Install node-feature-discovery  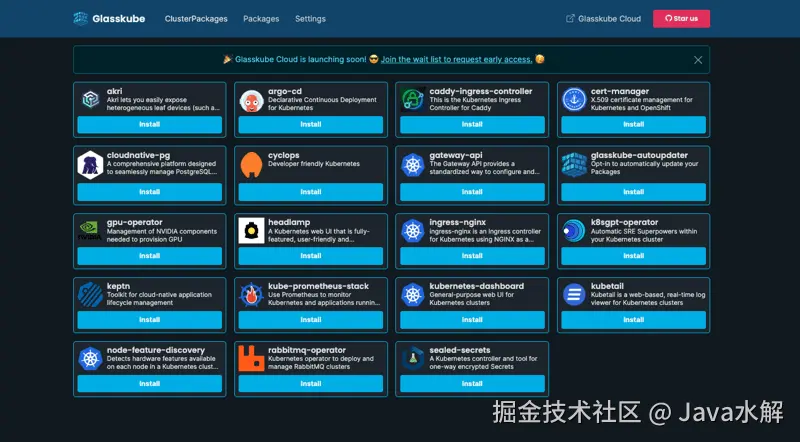coord(149,383)
